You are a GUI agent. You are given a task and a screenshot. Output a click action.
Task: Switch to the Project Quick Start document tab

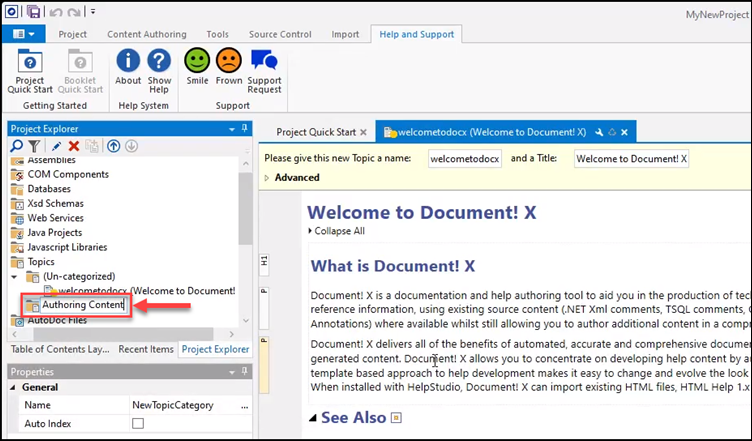(315, 132)
